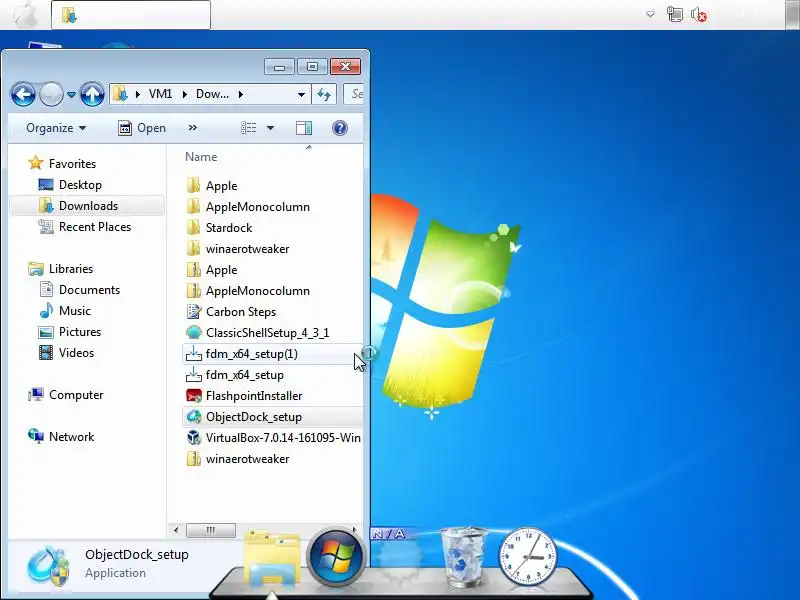The width and height of the screenshot is (800, 600).
Task: Click the Open toolbar button
Action: (x=142, y=128)
